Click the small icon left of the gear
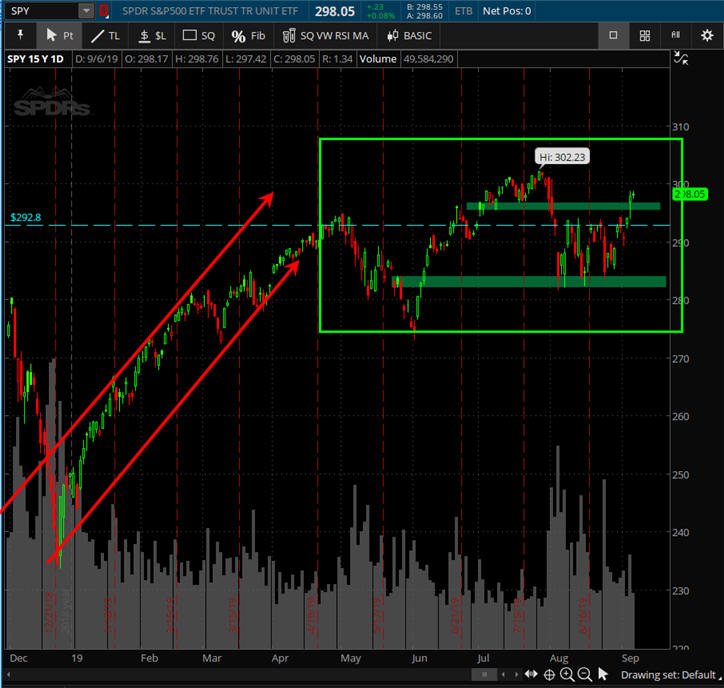Viewport: 724px width, 688px height. (x=676, y=35)
